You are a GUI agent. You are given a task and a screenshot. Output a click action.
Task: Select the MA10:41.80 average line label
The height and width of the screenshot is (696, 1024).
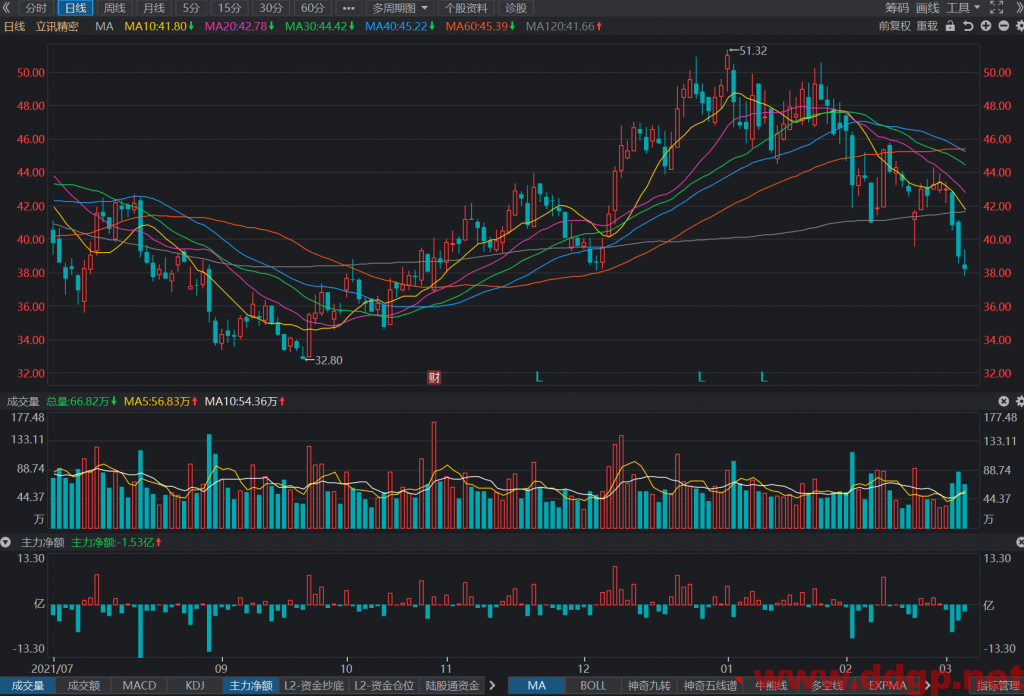(159, 26)
